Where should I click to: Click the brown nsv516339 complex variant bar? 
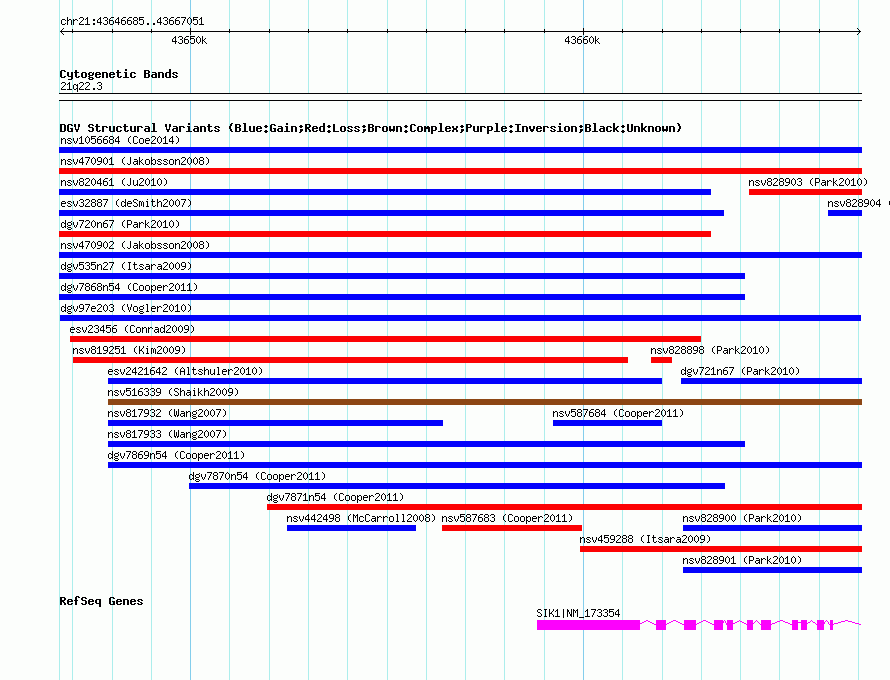click(485, 402)
